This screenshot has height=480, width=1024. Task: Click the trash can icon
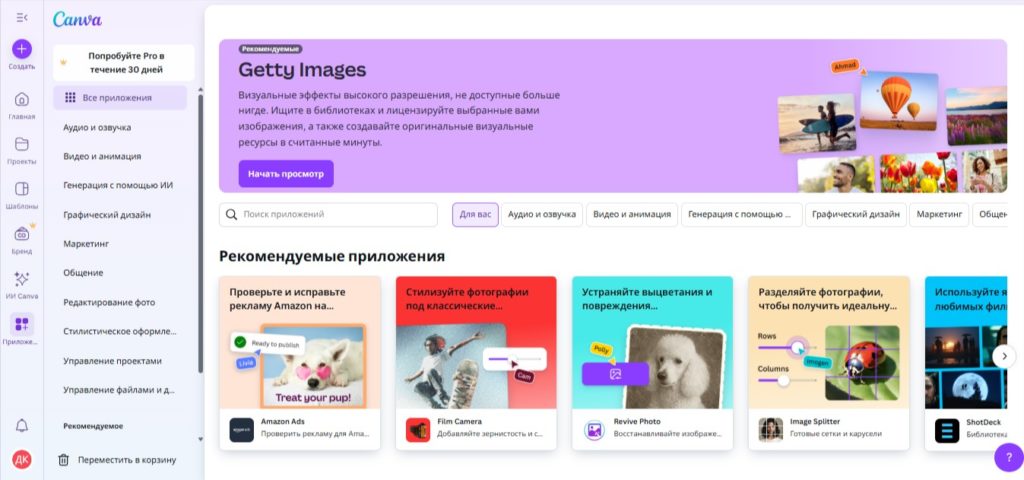[x=63, y=460]
